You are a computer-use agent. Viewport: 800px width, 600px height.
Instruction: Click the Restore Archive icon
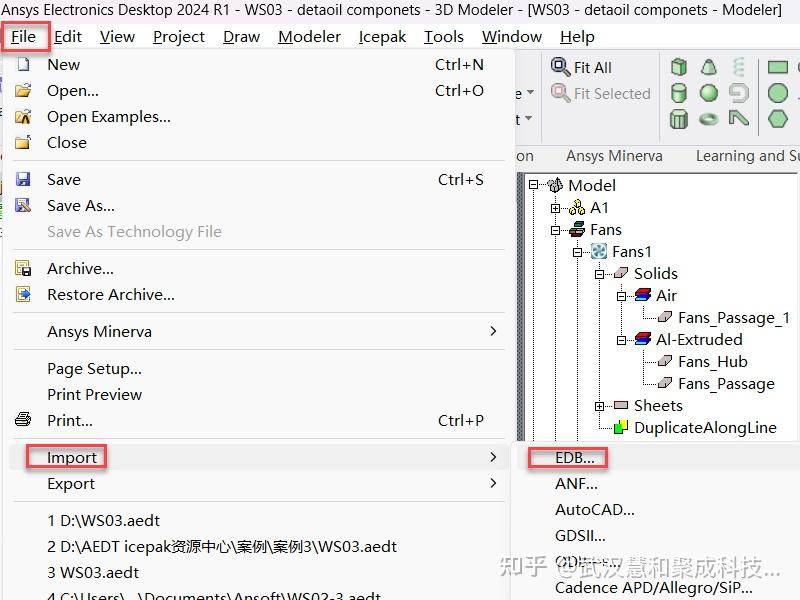pyautogui.click(x=23, y=294)
